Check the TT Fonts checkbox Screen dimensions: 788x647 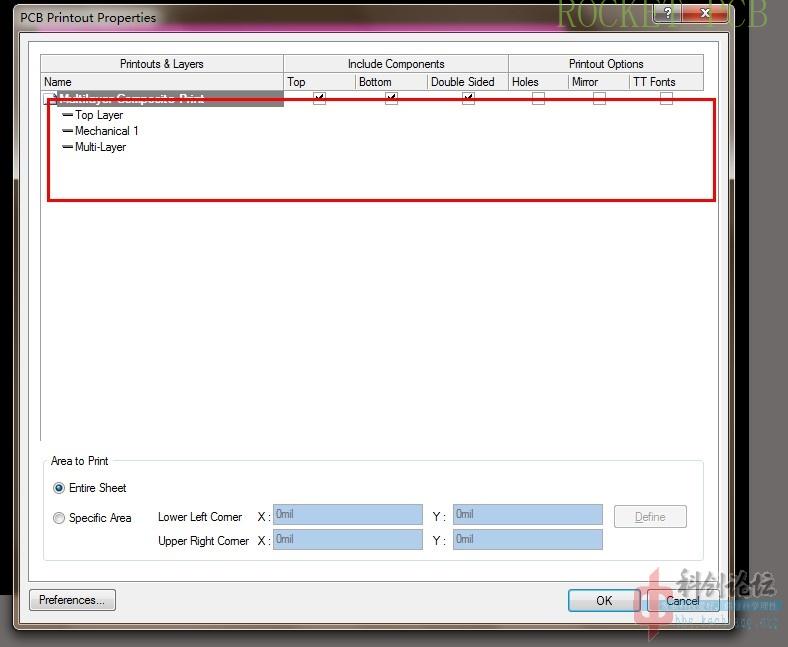point(666,98)
